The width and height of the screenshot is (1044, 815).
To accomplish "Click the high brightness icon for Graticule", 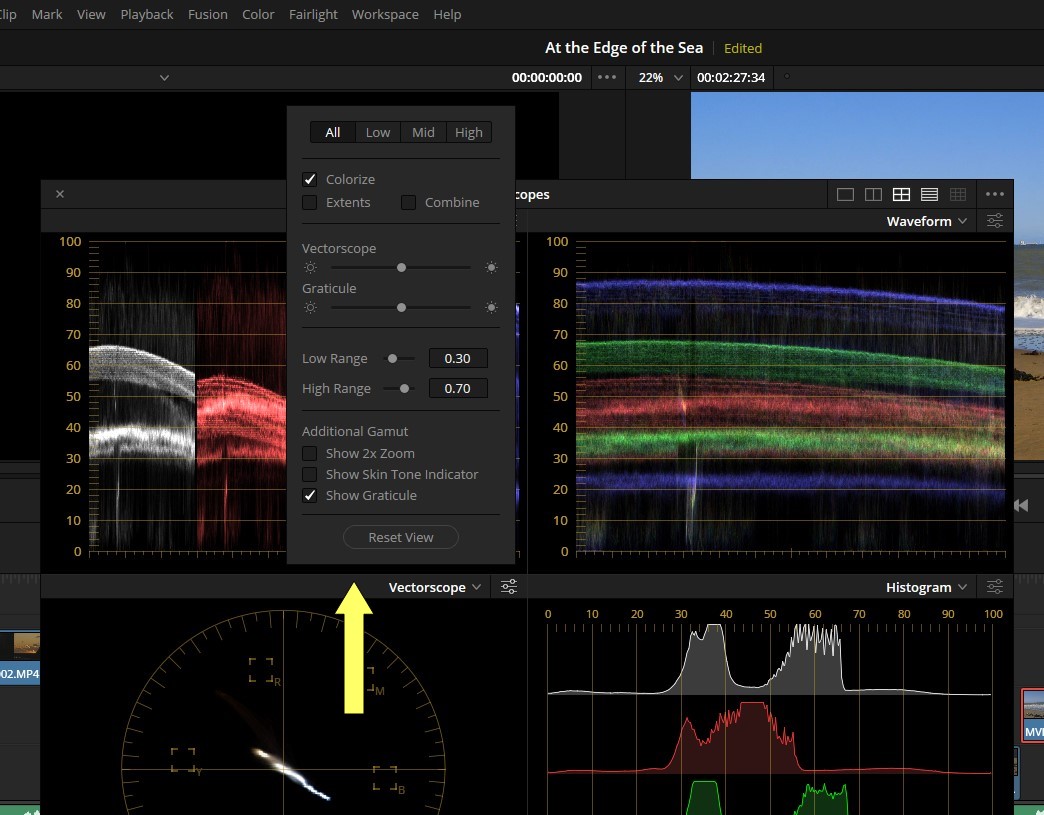I will click(x=491, y=308).
